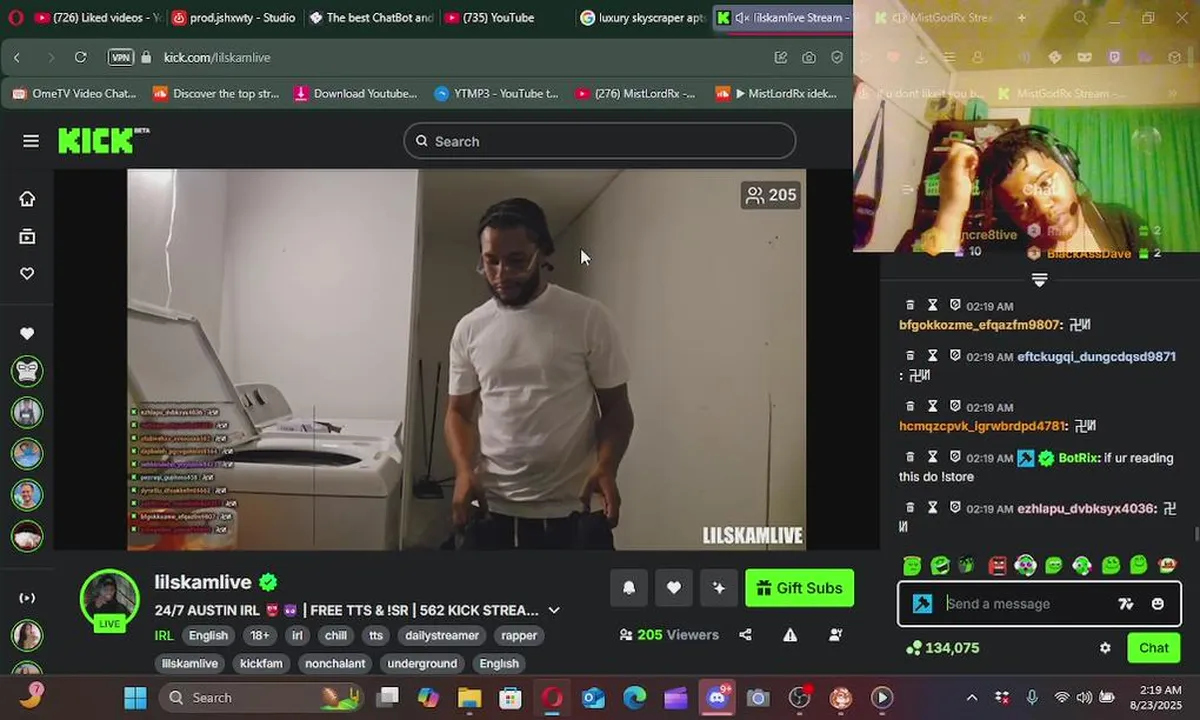Click the 7TV icon in message box
The height and width of the screenshot is (720, 1200).
[1126, 604]
